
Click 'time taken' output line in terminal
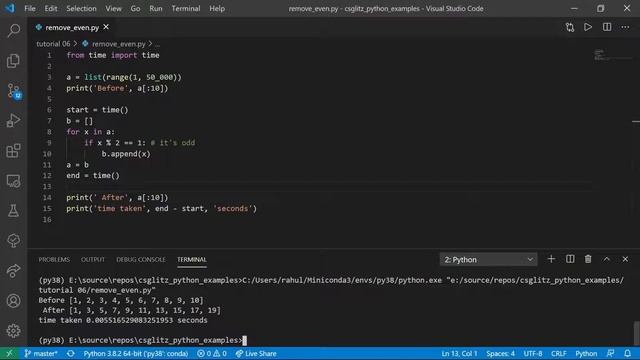(x=123, y=320)
